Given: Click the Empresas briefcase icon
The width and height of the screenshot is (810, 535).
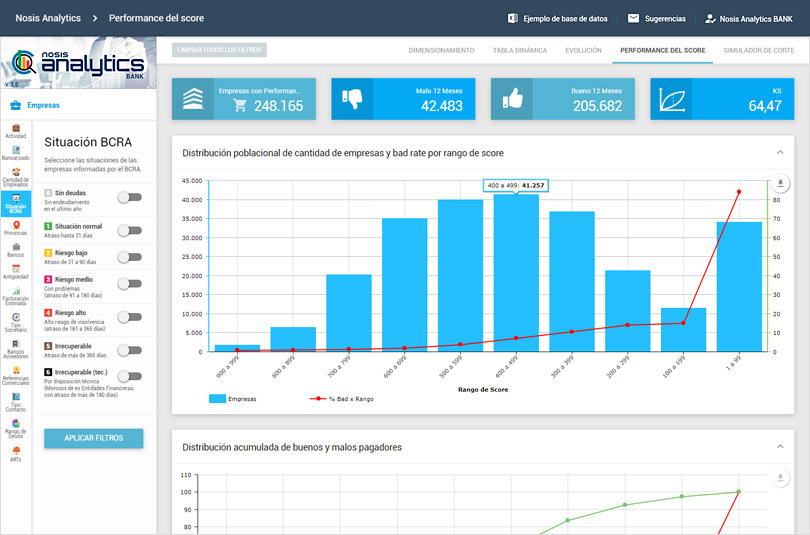Looking at the screenshot, I should [15, 105].
